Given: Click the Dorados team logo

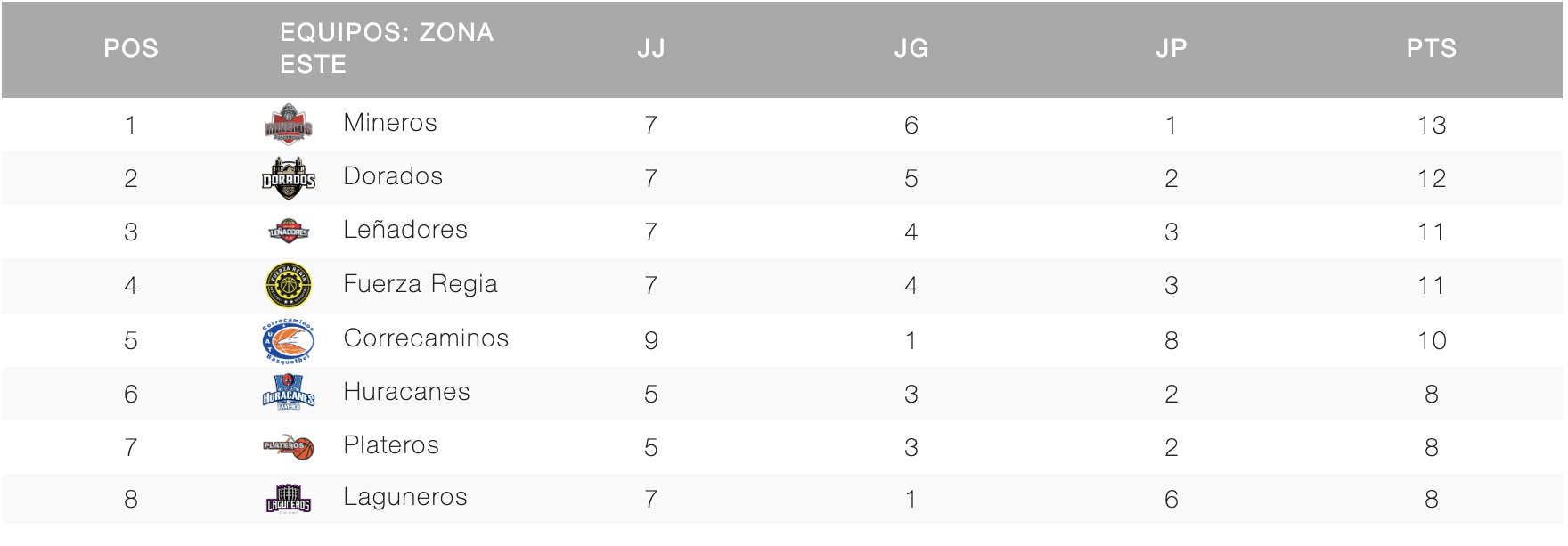Looking at the screenshot, I should (289, 178).
